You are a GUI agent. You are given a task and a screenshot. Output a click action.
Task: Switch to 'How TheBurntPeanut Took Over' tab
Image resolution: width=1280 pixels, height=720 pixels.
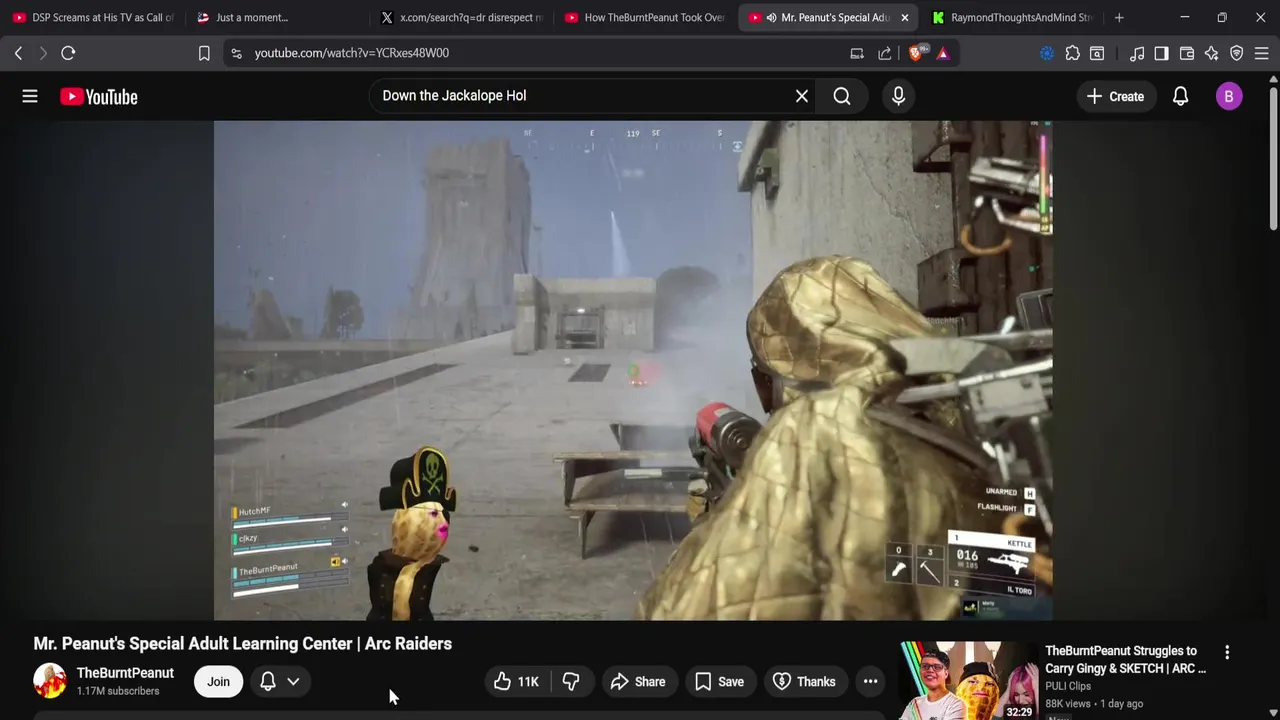(x=644, y=17)
